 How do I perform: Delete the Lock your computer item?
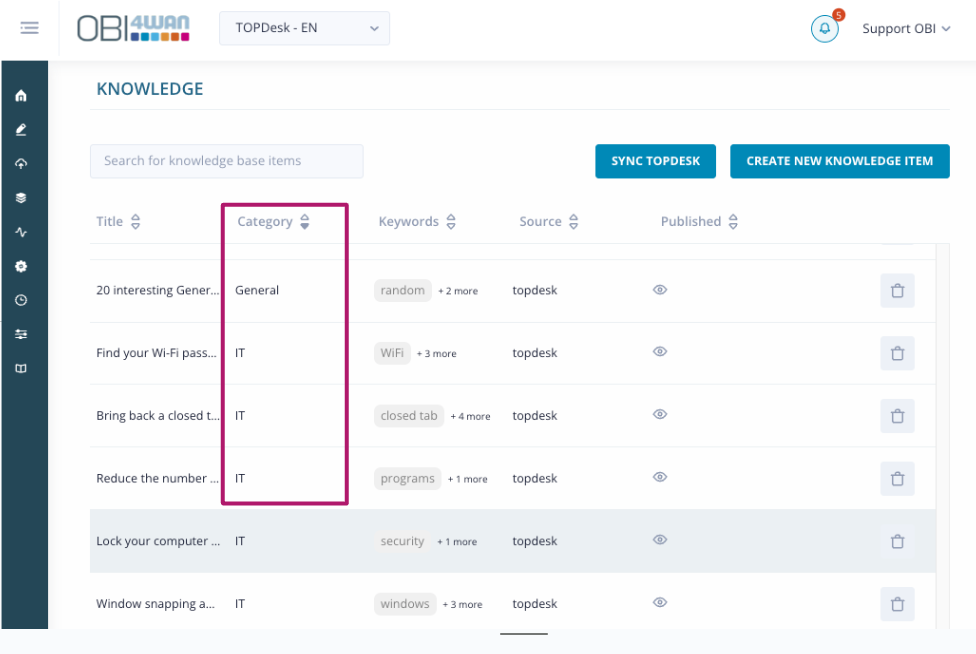click(897, 541)
